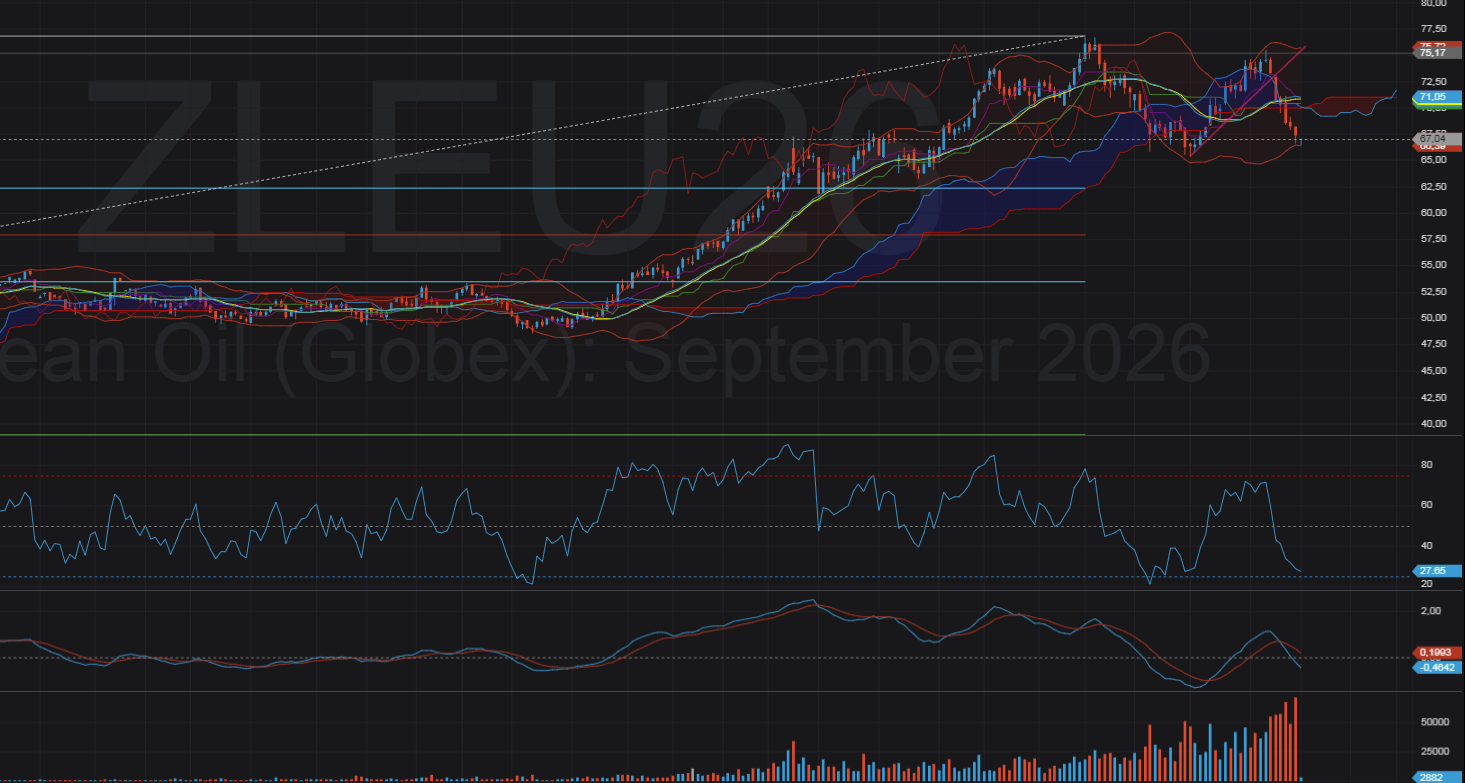This screenshot has width=1465, height=783.
Task: Select the 42,50 price axis value
Action: tap(1433, 397)
